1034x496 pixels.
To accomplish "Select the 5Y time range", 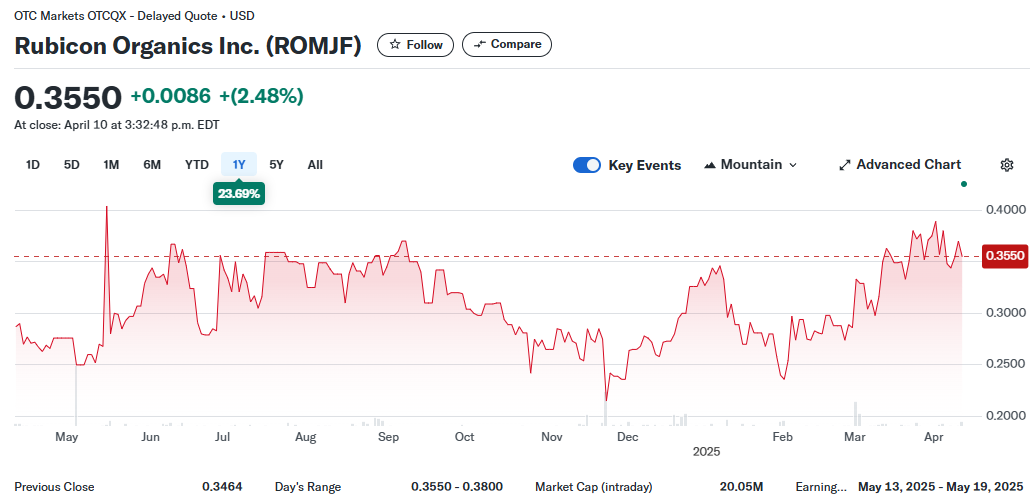I will (x=276, y=165).
